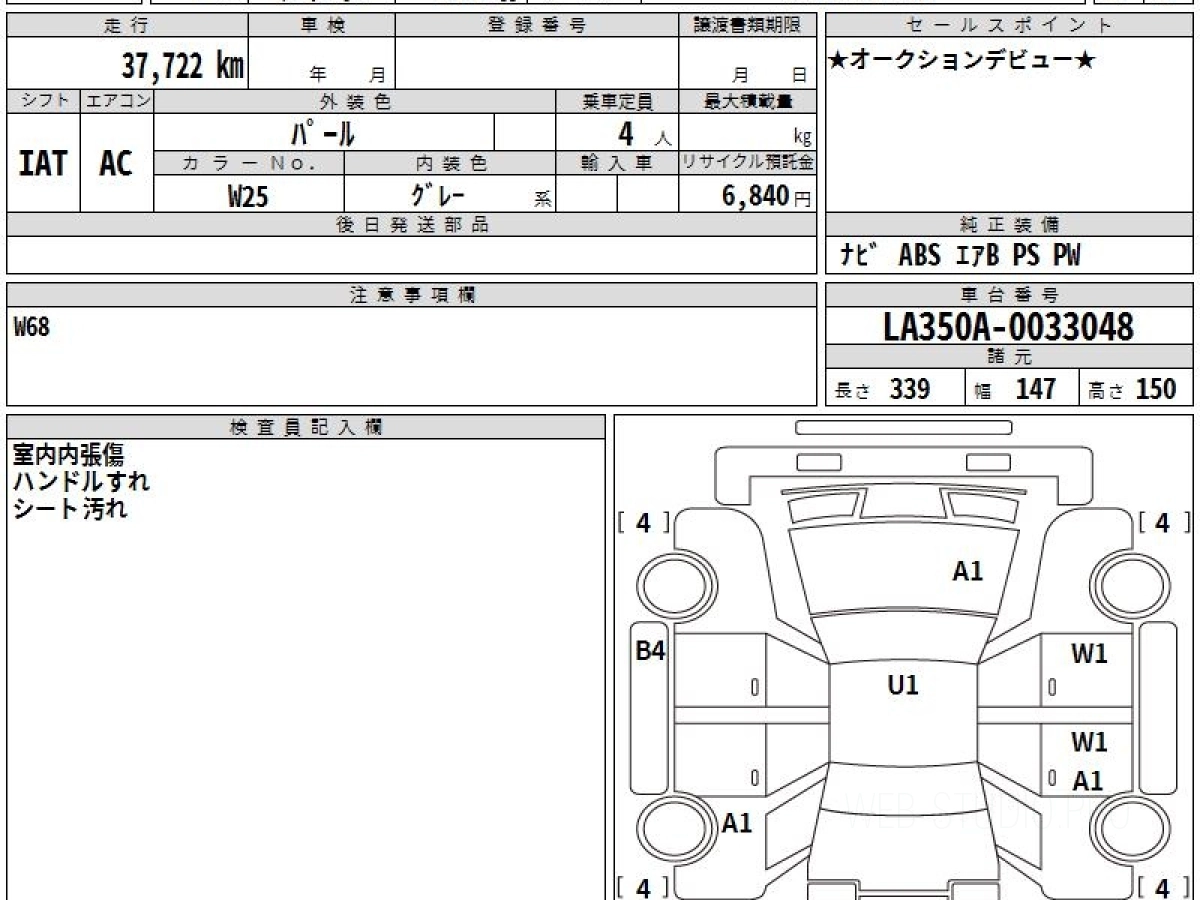The width and height of the screenshot is (1200, 900).
Task: Click the 内装色 header
Action: [450, 163]
